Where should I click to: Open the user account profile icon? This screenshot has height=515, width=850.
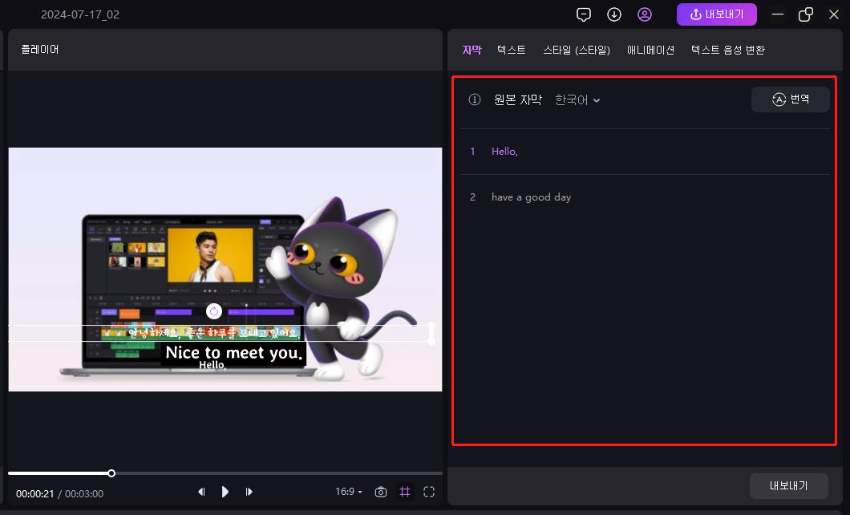[645, 15]
